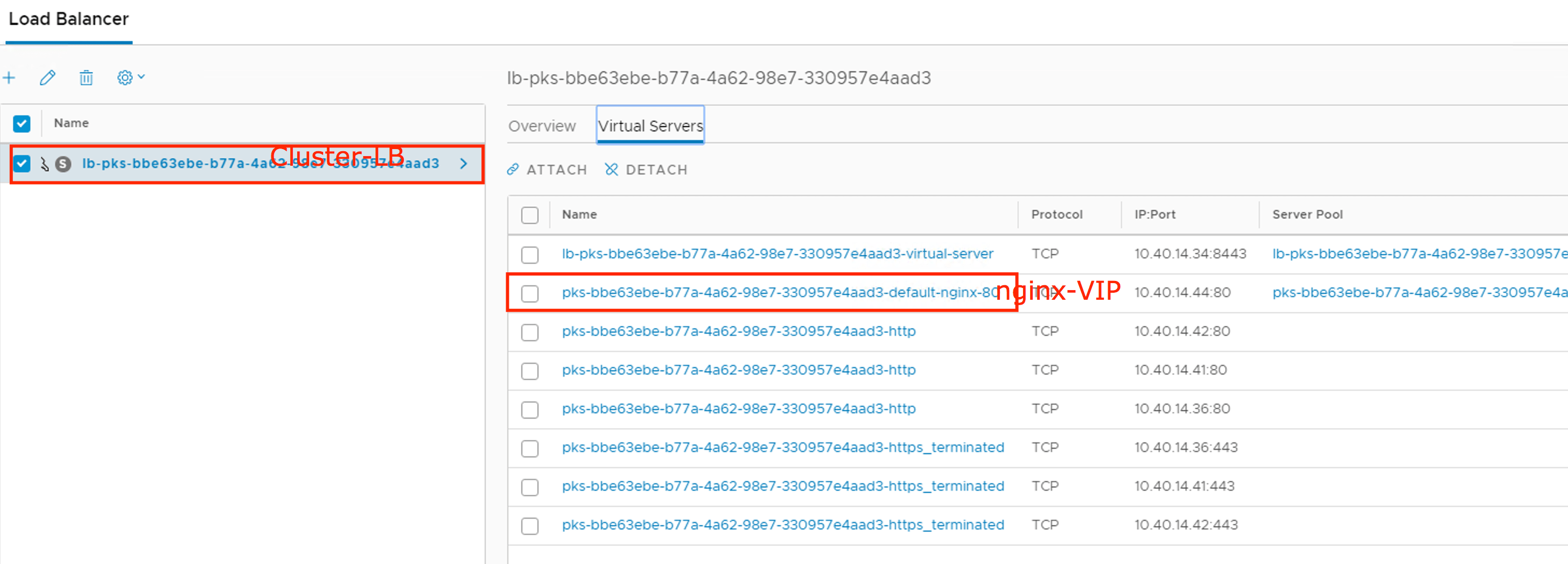1568x564 pixels.
Task: Click the ATTACH link icon
Action: click(x=513, y=170)
